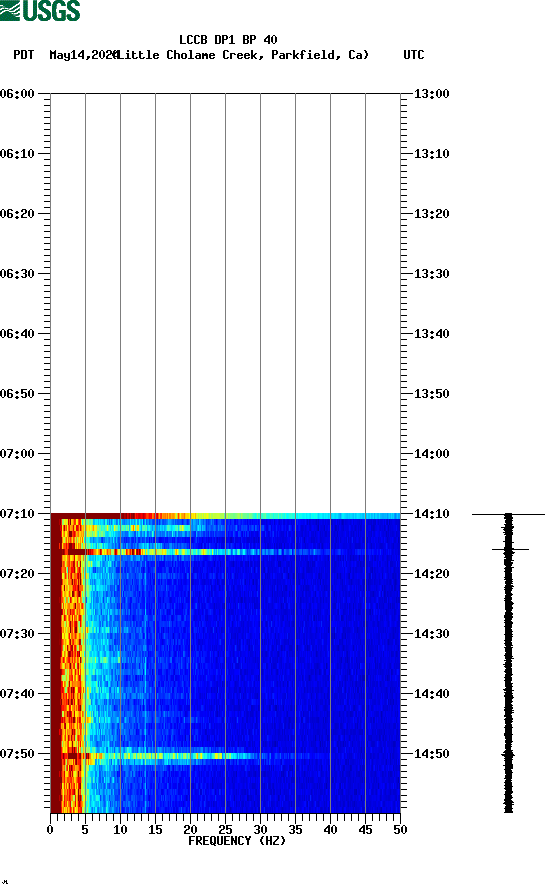Click the 20 Hz frequency axis label
The image size is (552, 893).
click(190, 830)
